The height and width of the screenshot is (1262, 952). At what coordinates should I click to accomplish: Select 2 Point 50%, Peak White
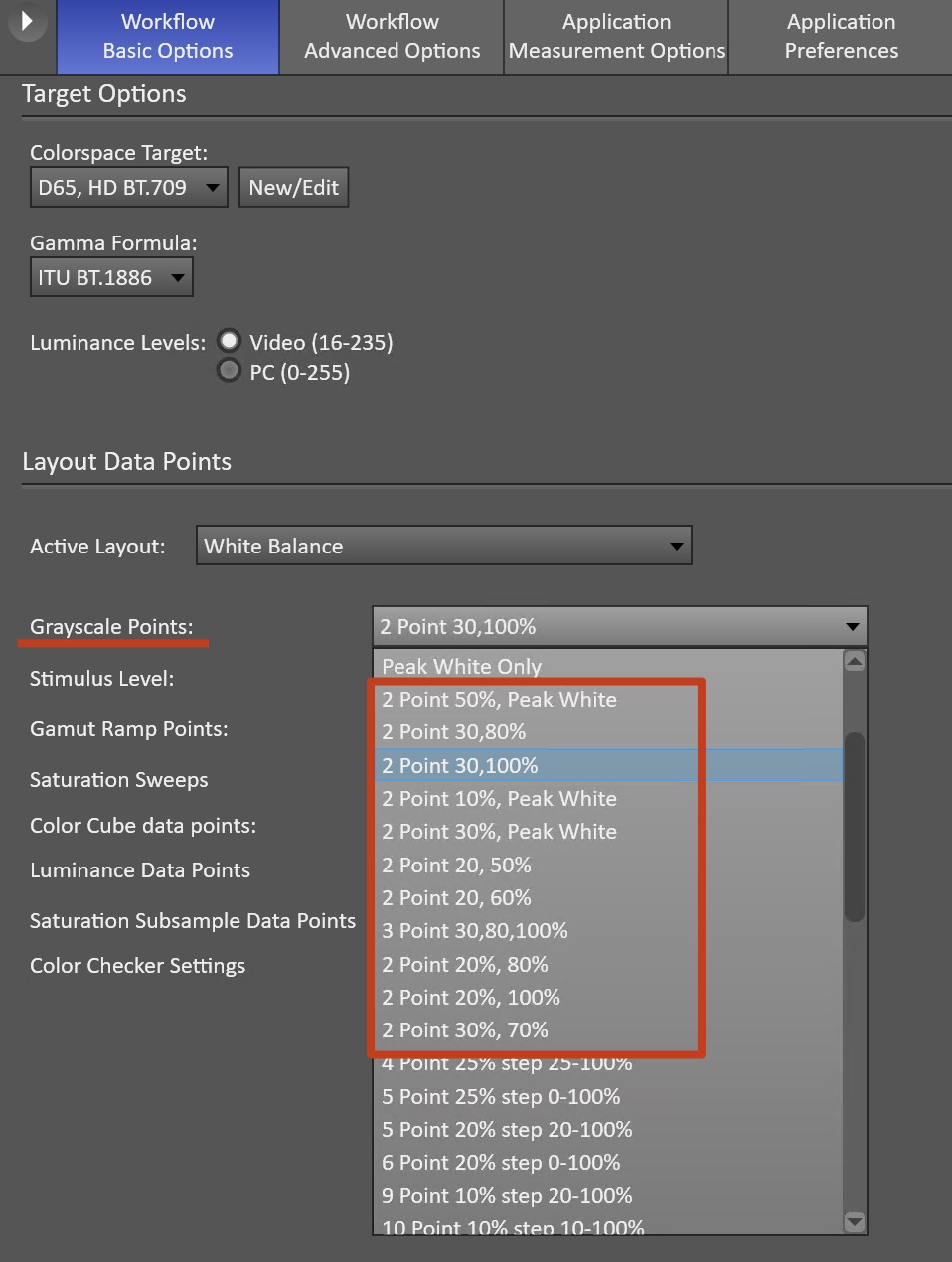[499, 699]
